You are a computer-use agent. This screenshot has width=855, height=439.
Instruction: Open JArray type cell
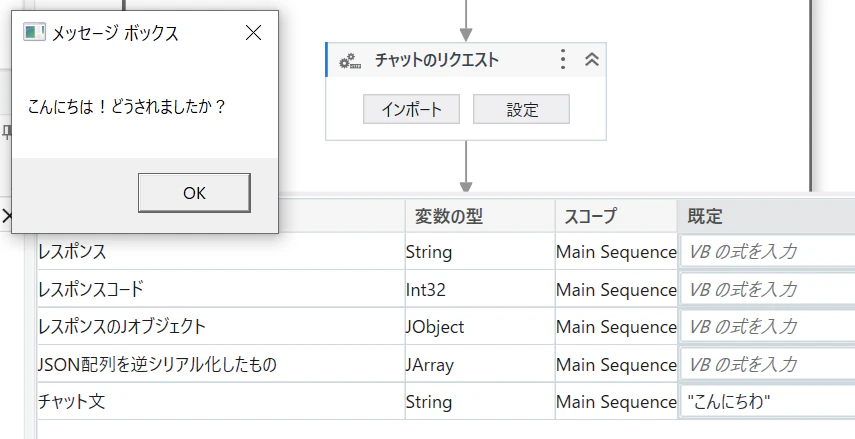pos(480,364)
